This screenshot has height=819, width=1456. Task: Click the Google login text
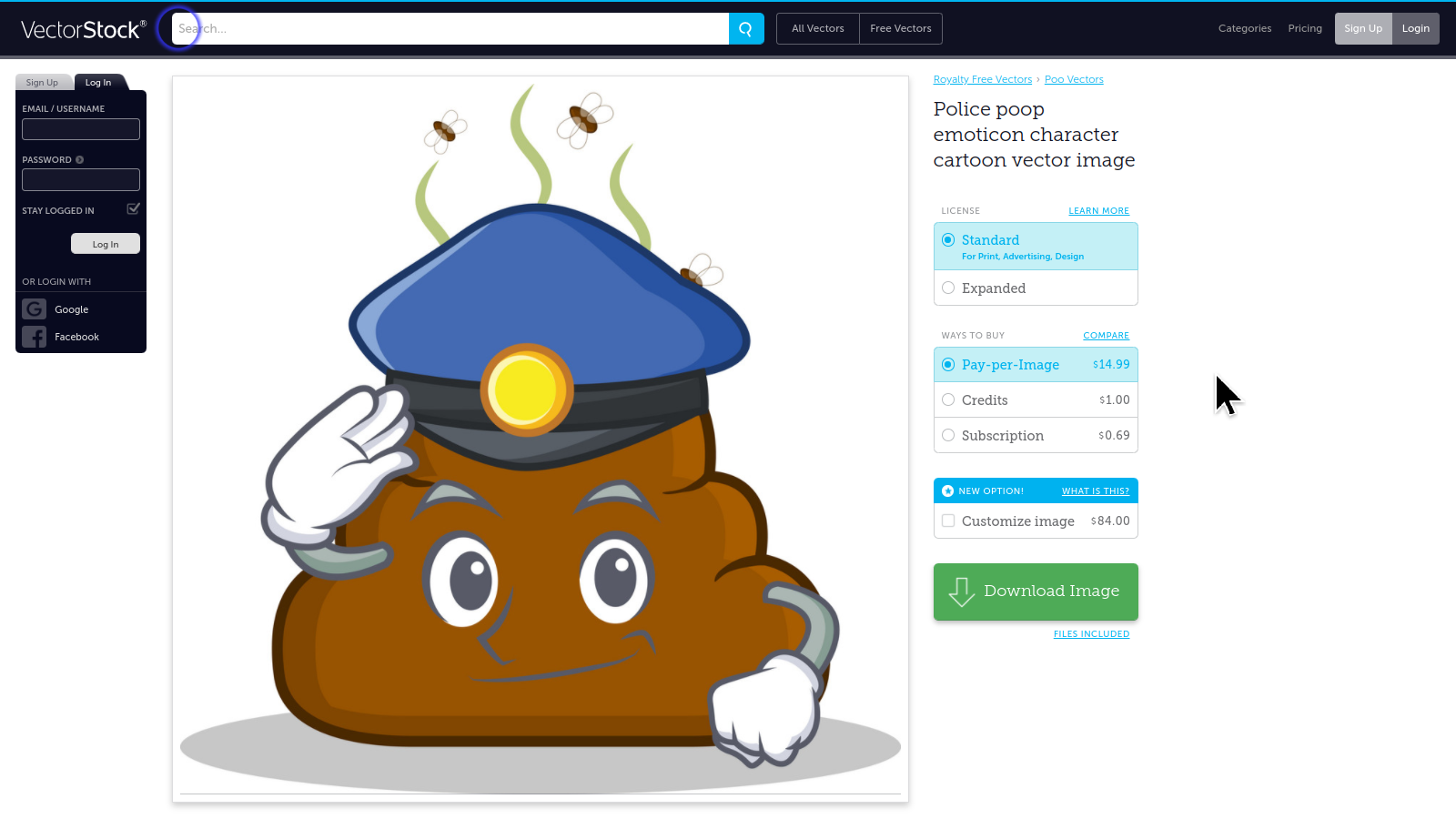tap(71, 310)
